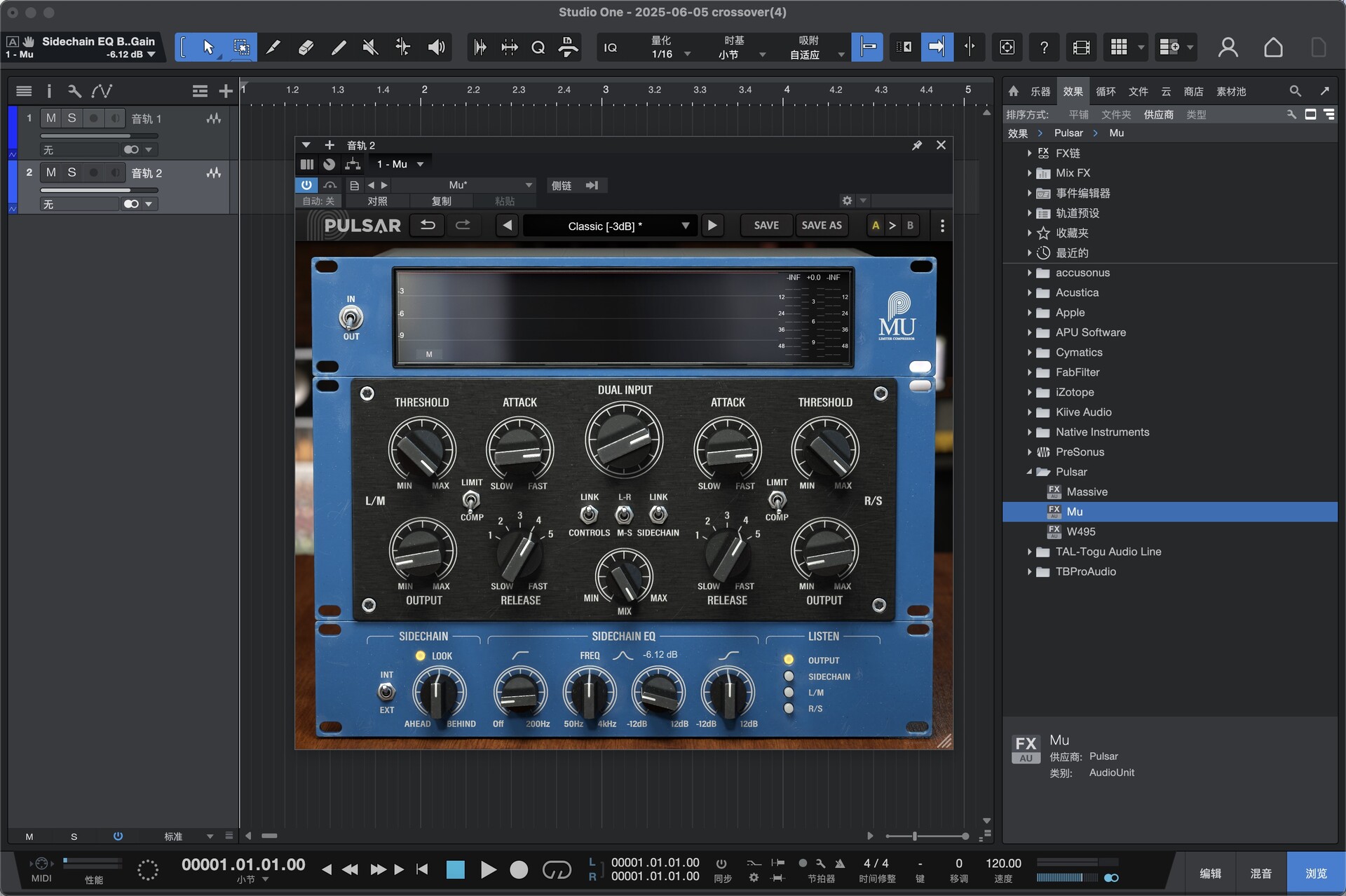The height and width of the screenshot is (896, 1346).
Task: Expand the iZotope folder
Action: 1029,392
